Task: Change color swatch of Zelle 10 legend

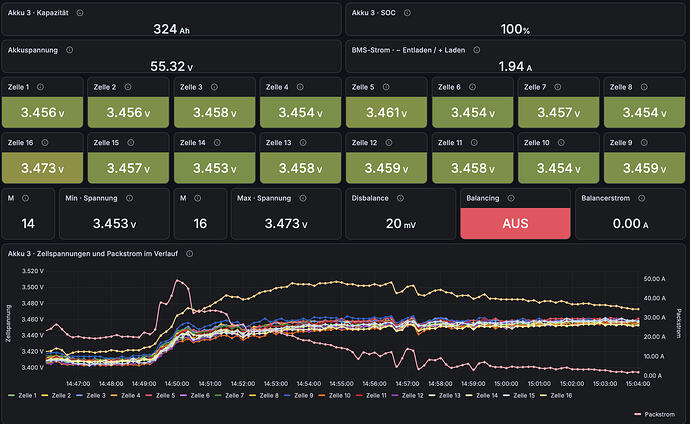Action: 322,395
